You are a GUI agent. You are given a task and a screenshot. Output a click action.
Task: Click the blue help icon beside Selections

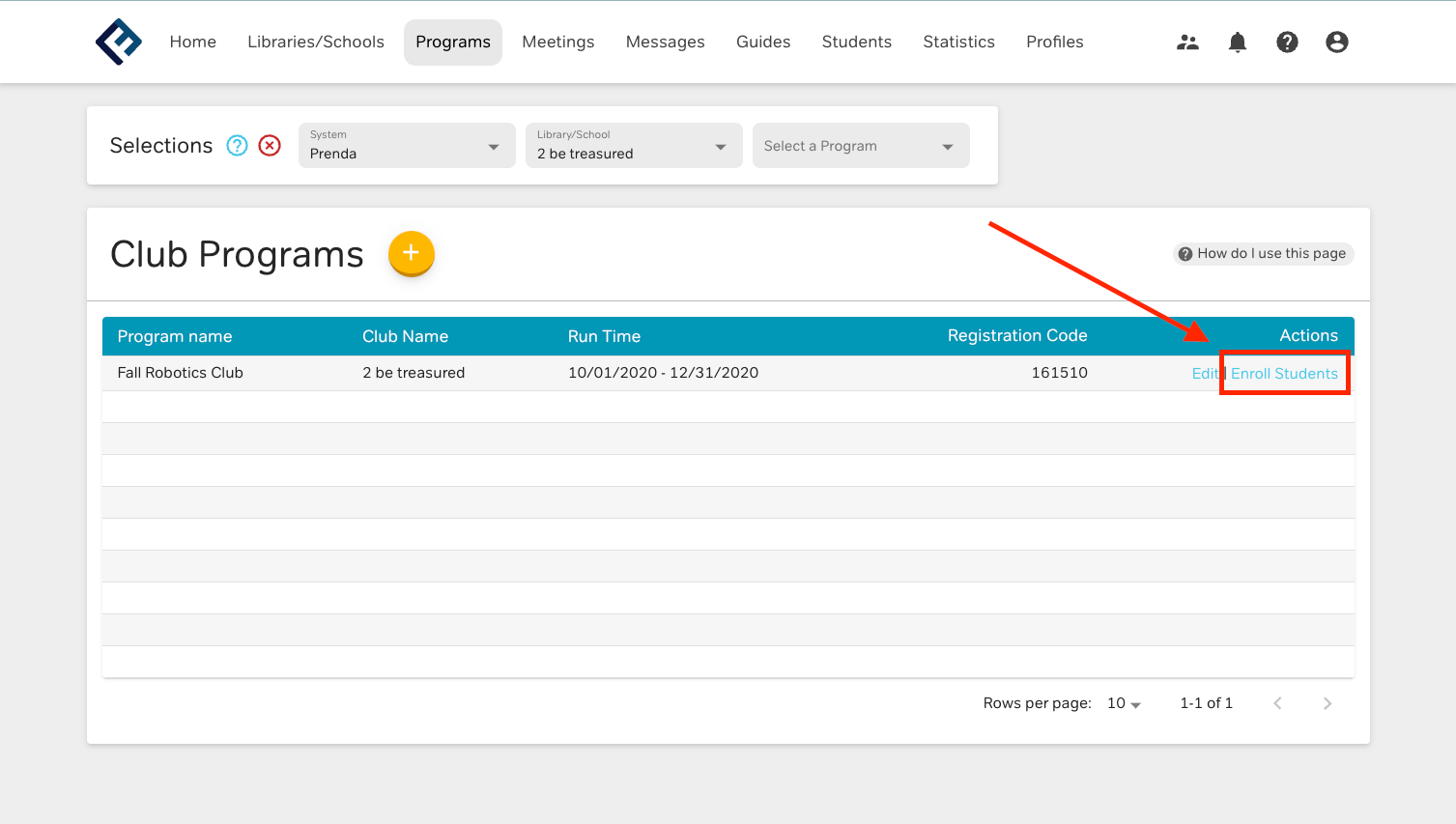[237, 145]
